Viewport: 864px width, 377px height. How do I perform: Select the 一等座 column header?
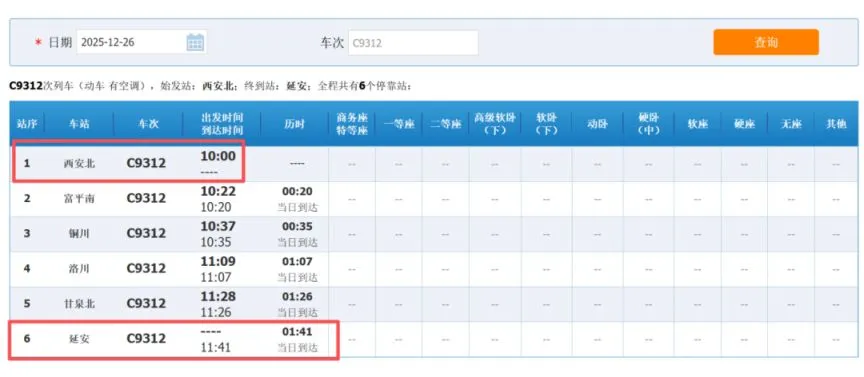click(398, 124)
